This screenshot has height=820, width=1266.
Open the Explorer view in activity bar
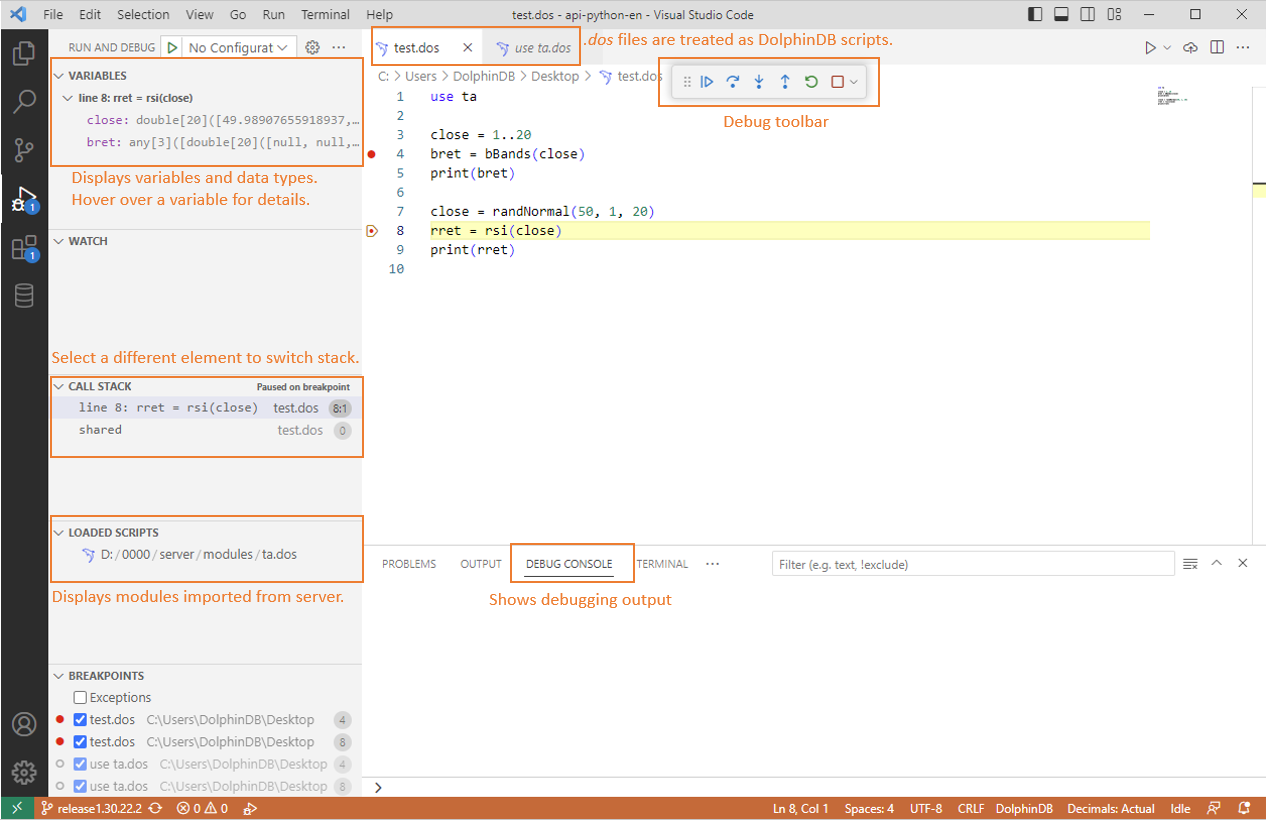pos(24,53)
